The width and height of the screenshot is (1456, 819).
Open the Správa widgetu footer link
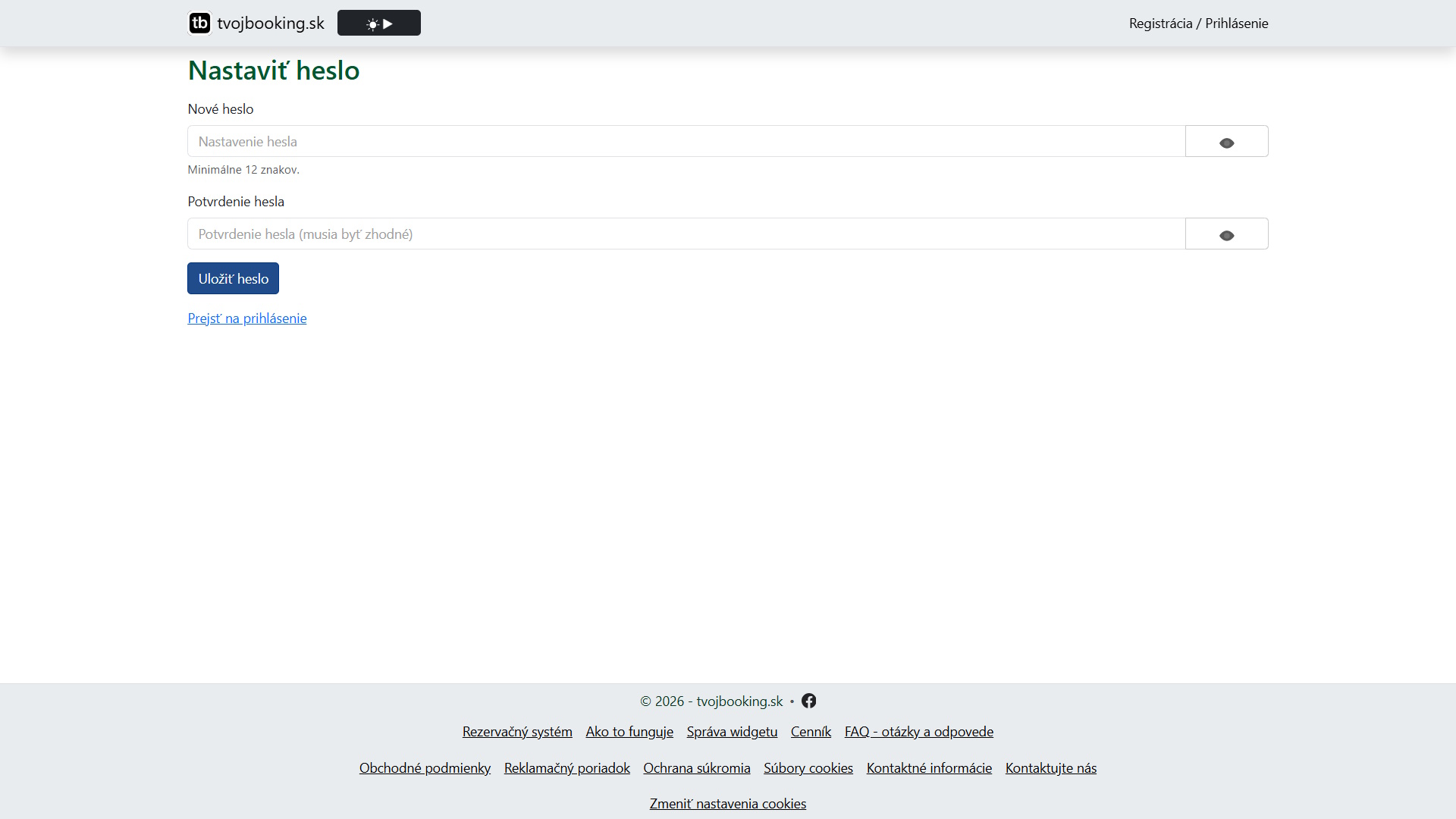[732, 732]
